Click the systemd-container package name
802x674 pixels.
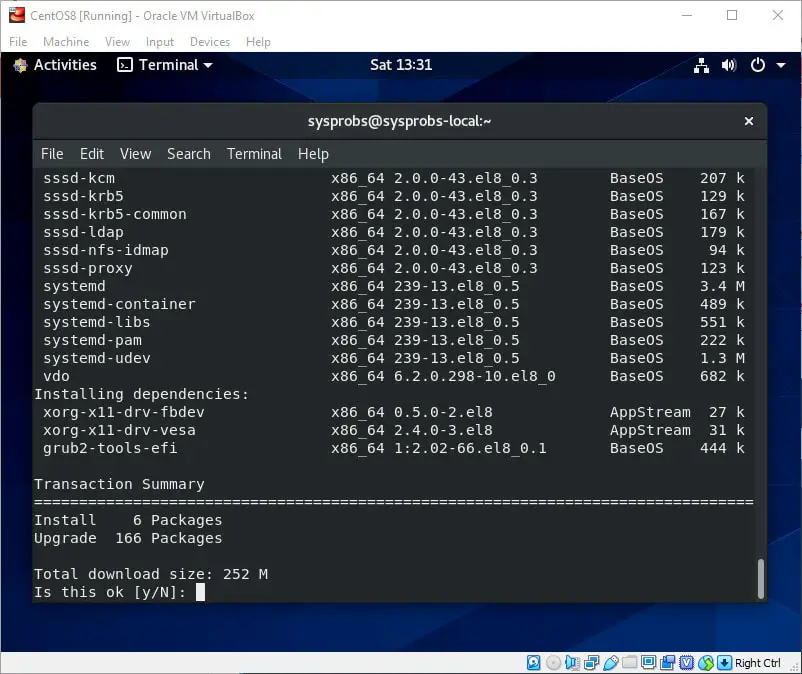click(x=119, y=304)
